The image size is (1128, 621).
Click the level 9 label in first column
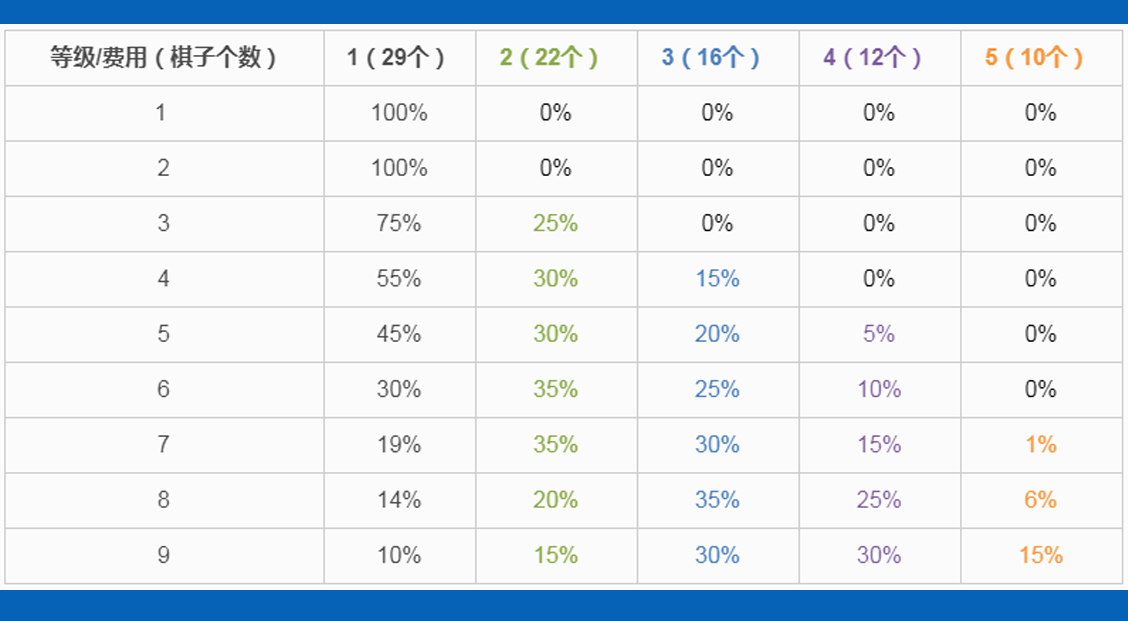pyautogui.click(x=163, y=555)
